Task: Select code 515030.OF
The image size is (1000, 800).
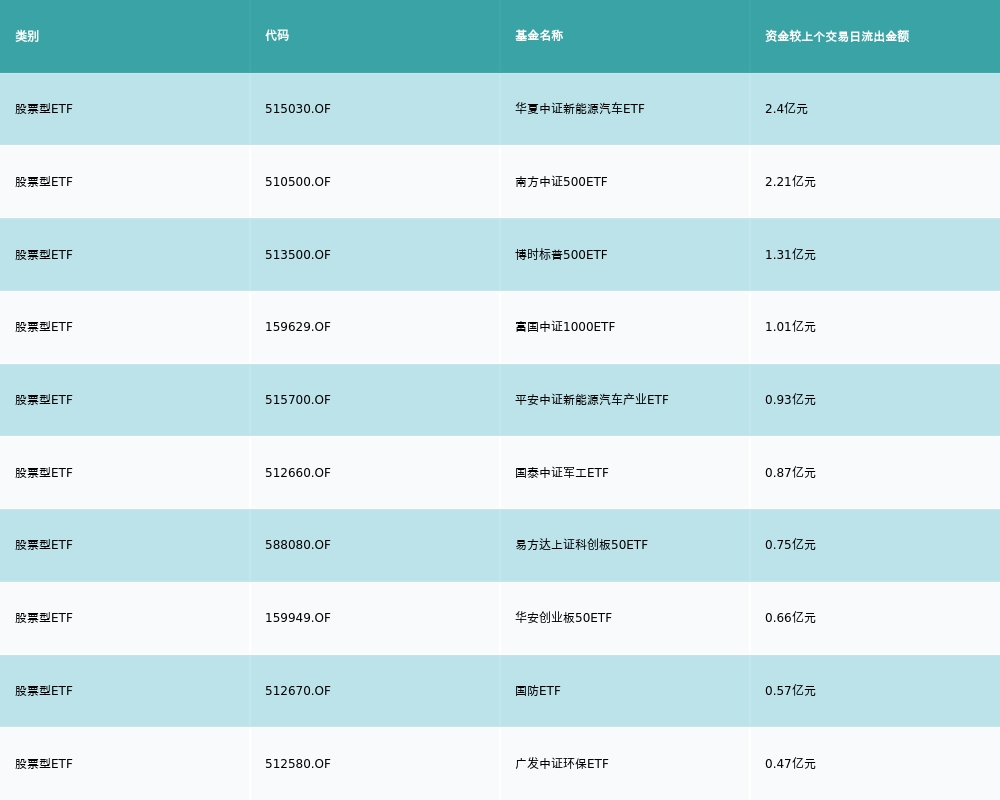Action: coord(298,109)
